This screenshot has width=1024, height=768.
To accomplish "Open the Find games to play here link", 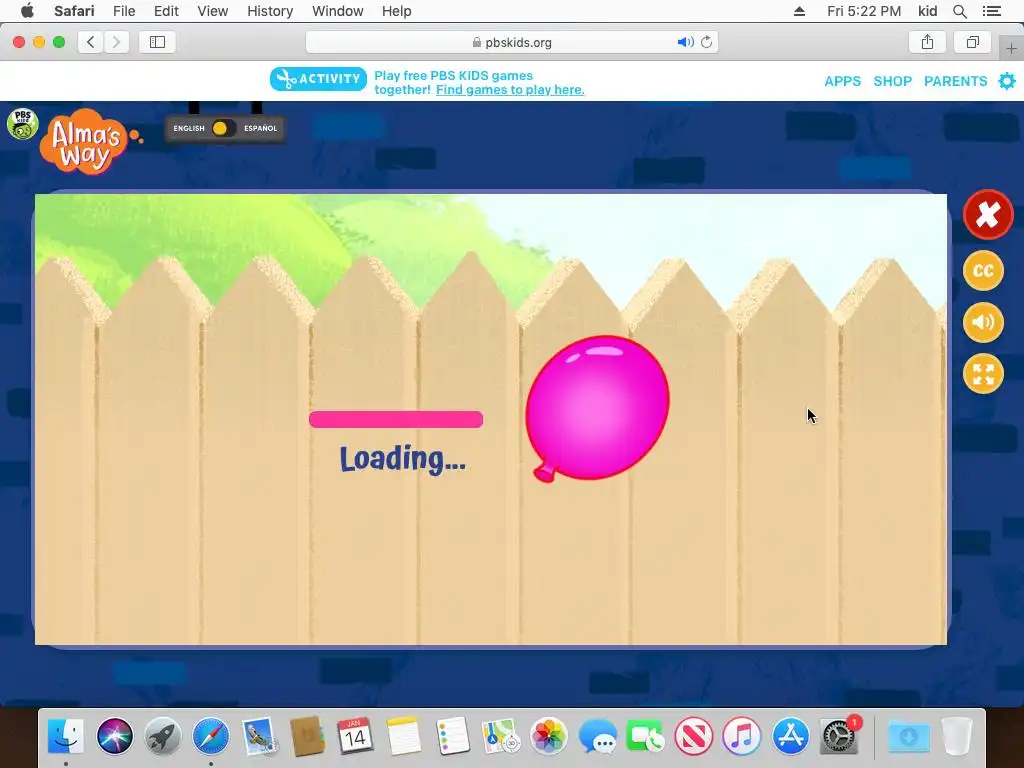I will (510, 90).
